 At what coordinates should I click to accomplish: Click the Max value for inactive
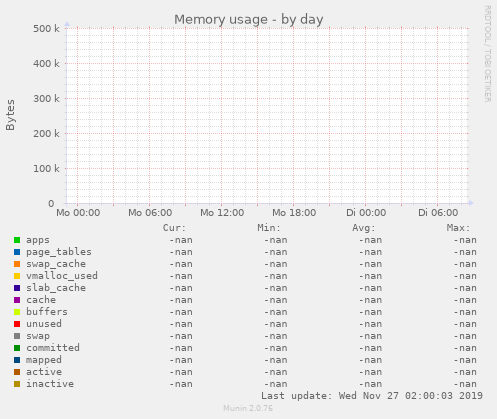coord(465,384)
